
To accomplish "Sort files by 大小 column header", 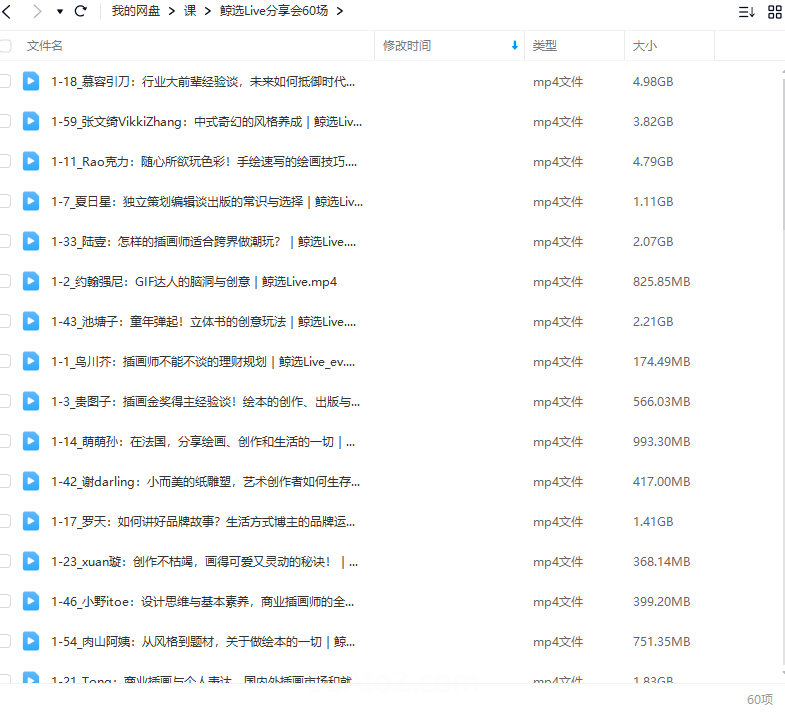I will pyautogui.click(x=645, y=46).
